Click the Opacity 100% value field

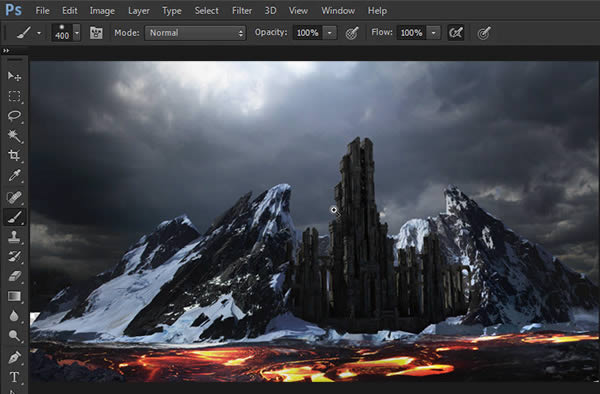[308, 33]
